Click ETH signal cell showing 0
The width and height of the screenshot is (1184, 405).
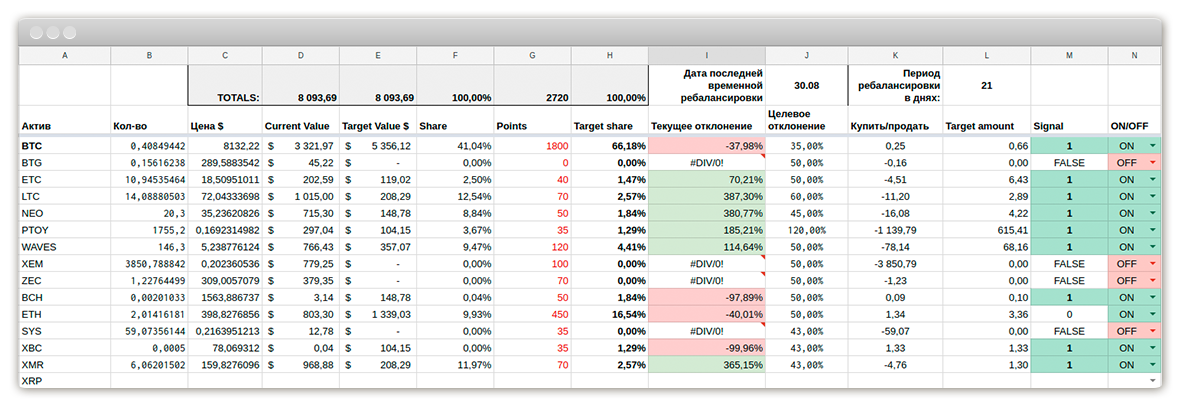1069,314
